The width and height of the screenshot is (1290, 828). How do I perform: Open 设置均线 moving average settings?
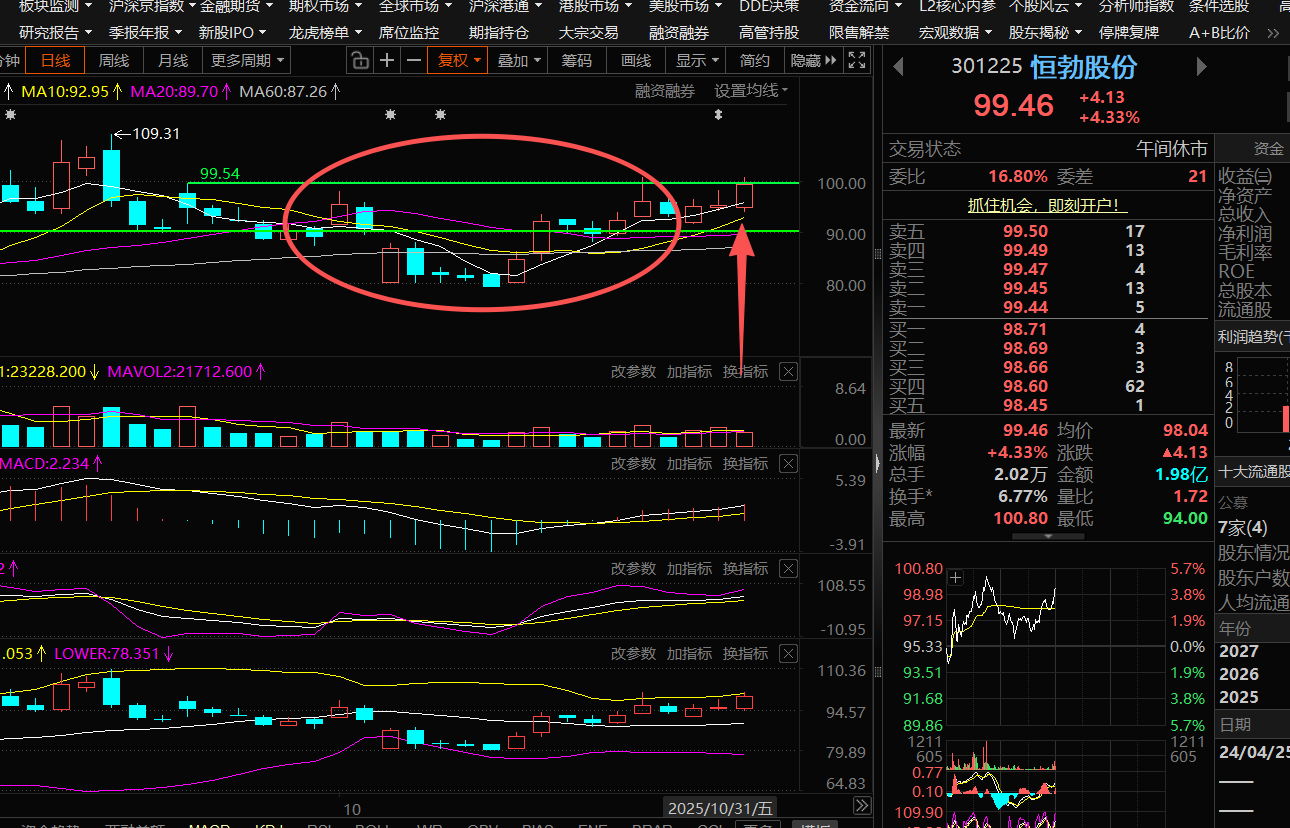751,91
